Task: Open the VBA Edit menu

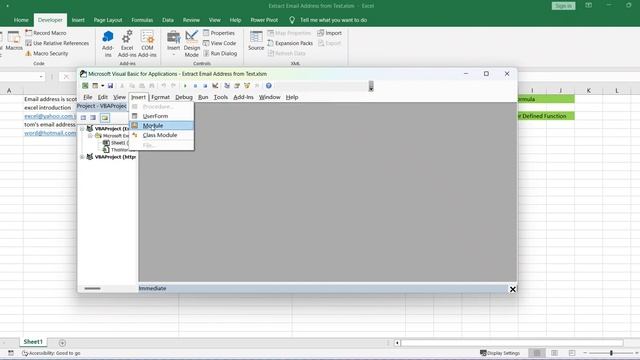Action: [x=102, y=97]
